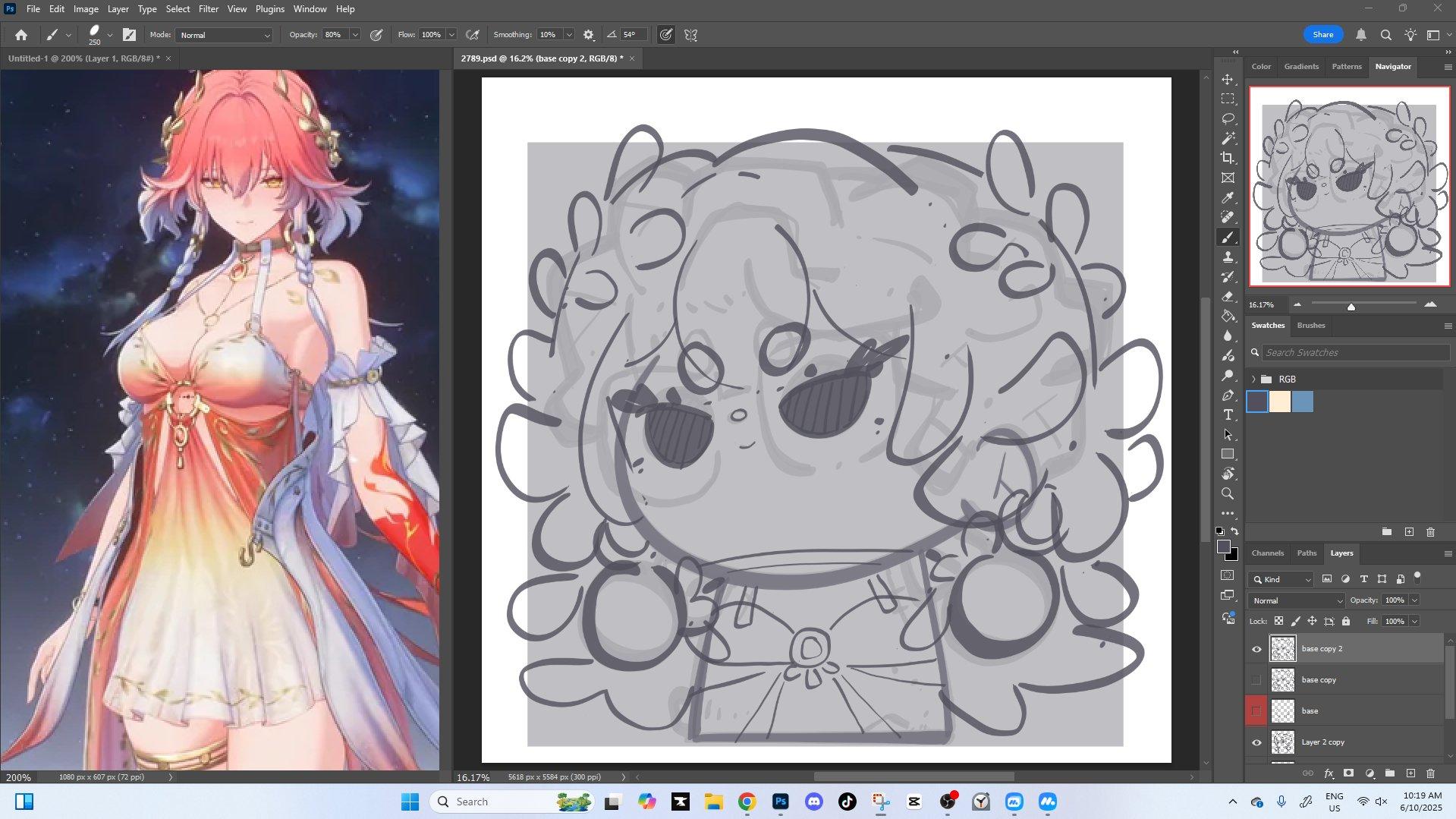Viewport: 1456px width, 819px height.
Task: Click the Clone Stamp tool
Action: pyautogui.click(x=1227, y=257)
